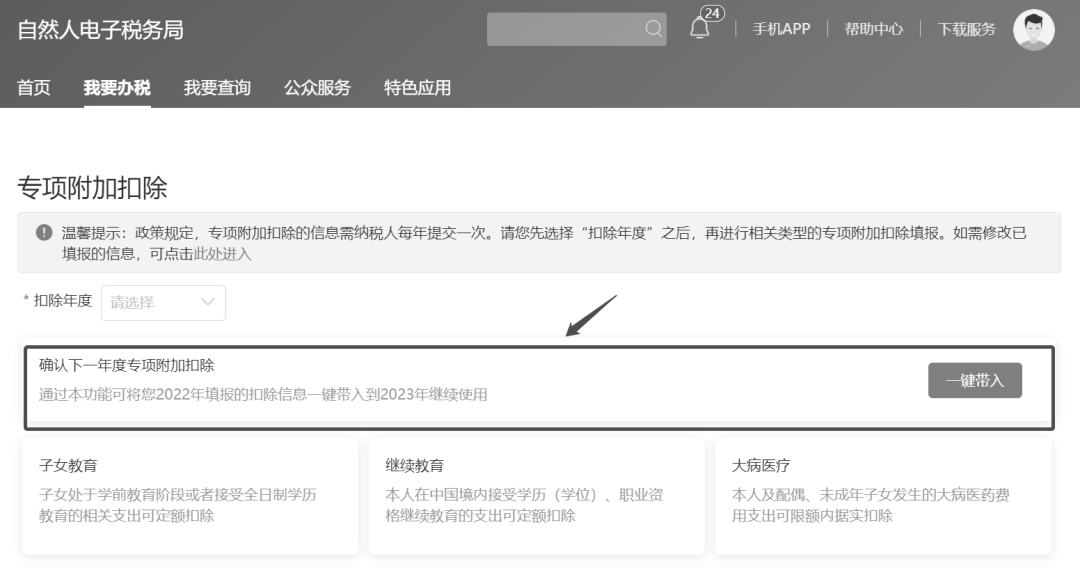Screen dimensions: 1080x568
Task: Open 下载服务 download services
Action: pos(966,29)
